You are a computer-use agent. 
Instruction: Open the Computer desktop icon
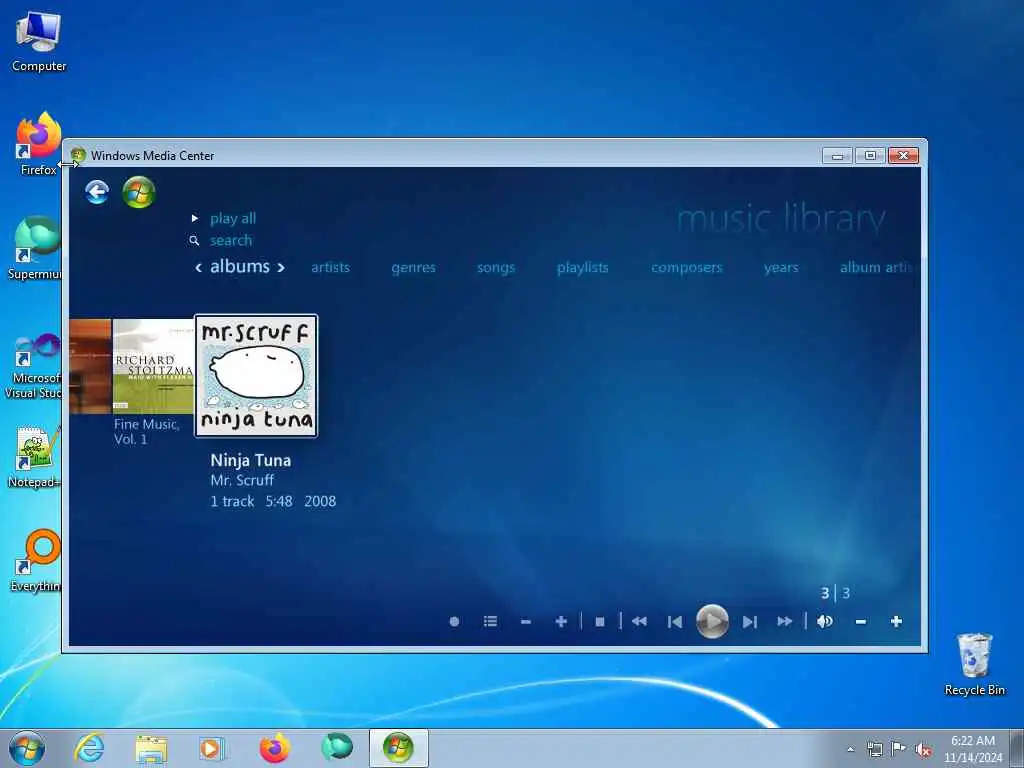39,41
